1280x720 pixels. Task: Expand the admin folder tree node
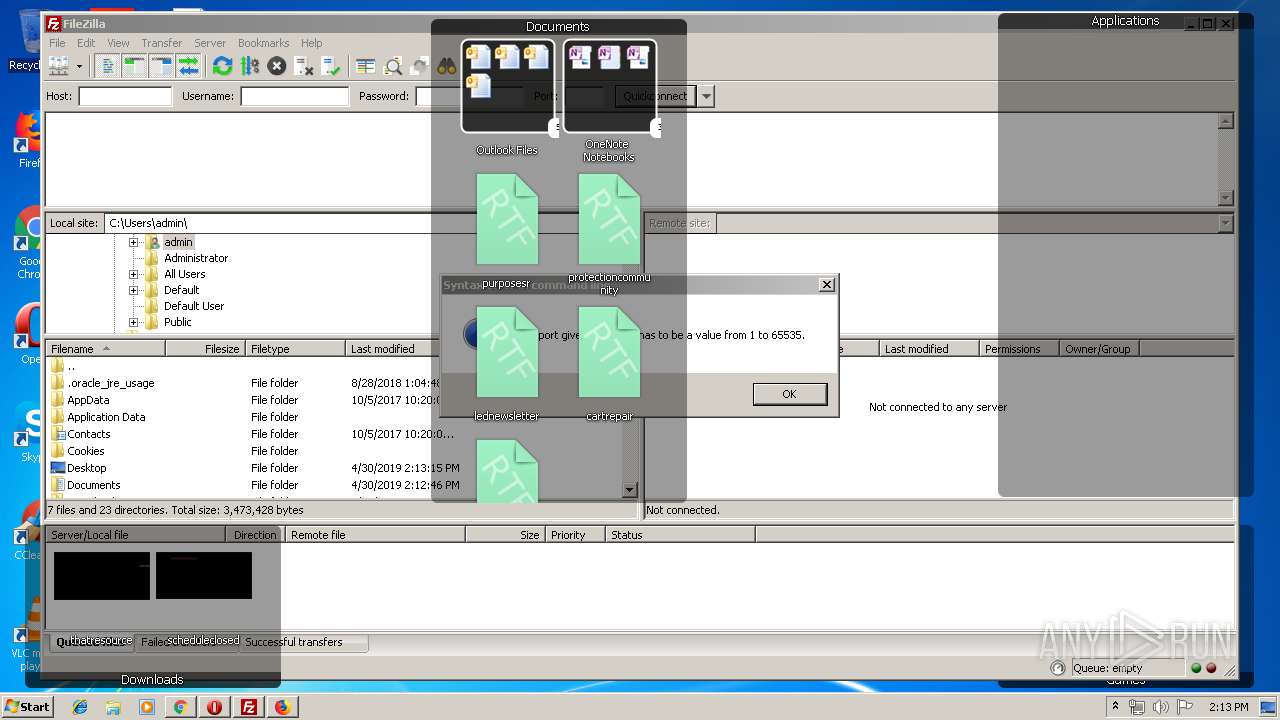(x=133, y=242)
